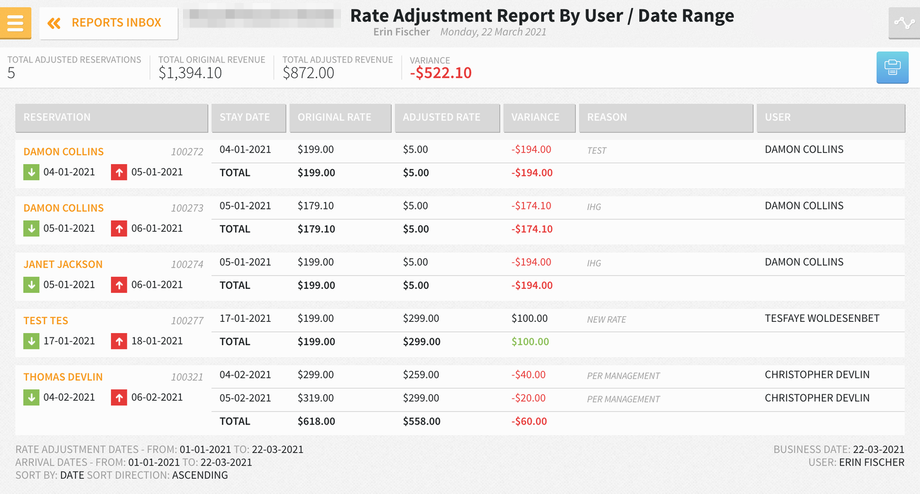
Task: Click arrival arrow icon for reservation 100273
Action: tap(31, 229)
